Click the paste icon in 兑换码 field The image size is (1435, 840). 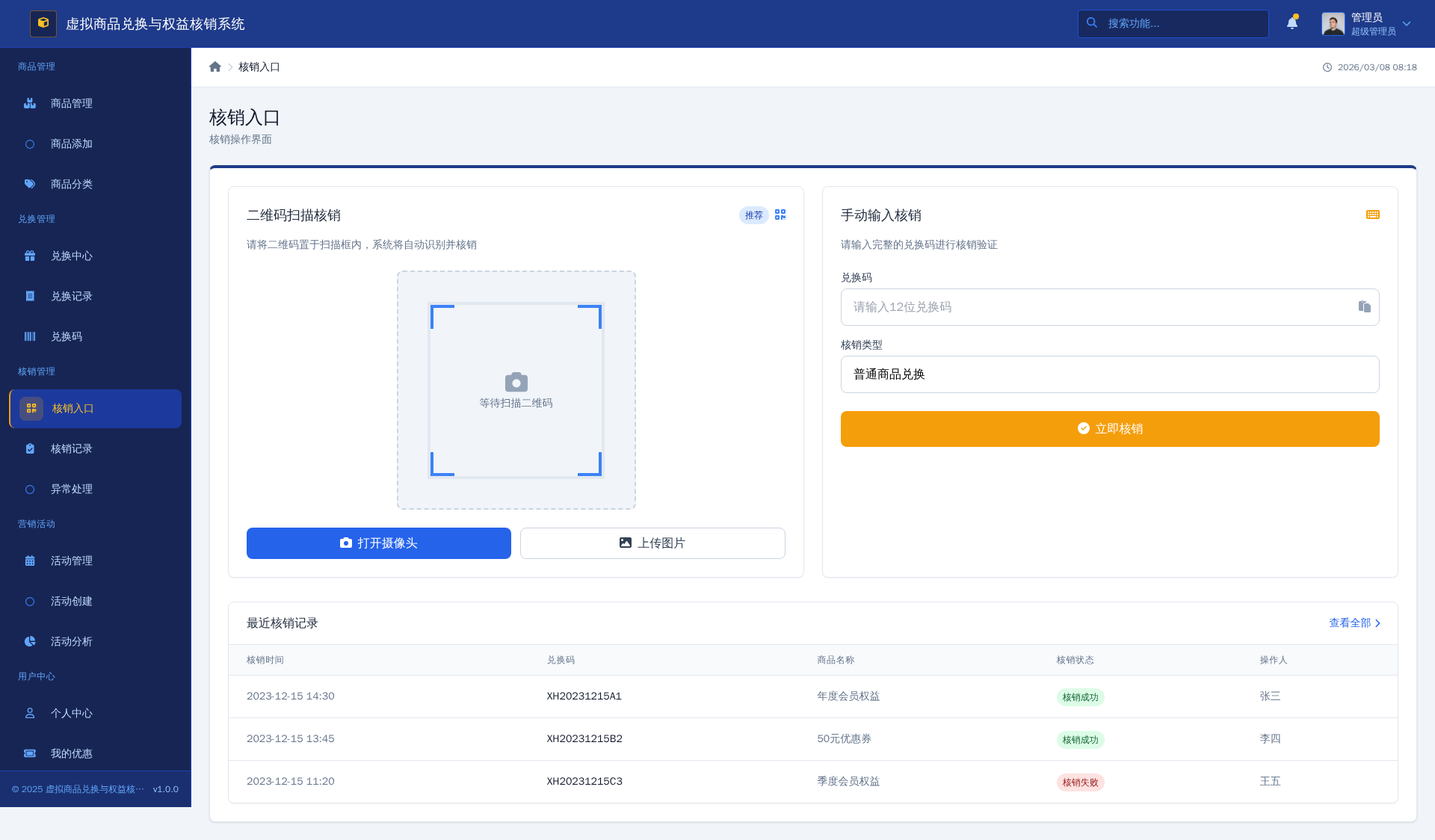click(x=1364, y=307)
